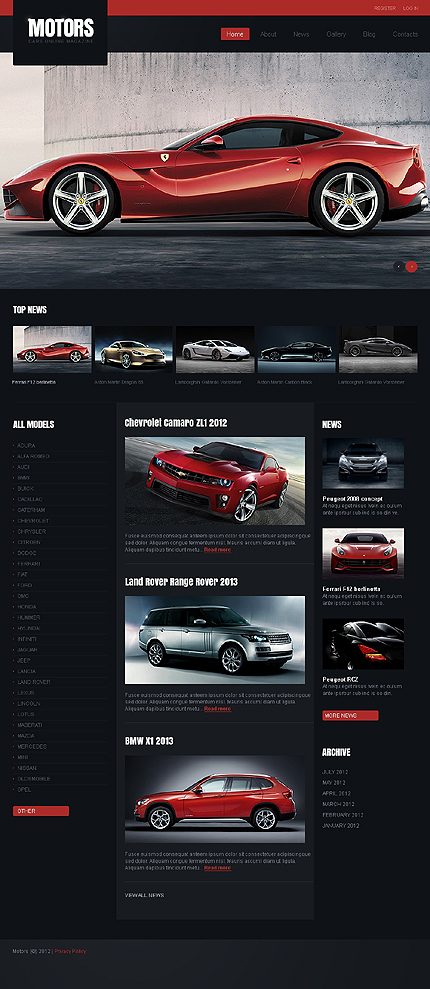Select Chrysler in All Models

(x=32, y=531)
